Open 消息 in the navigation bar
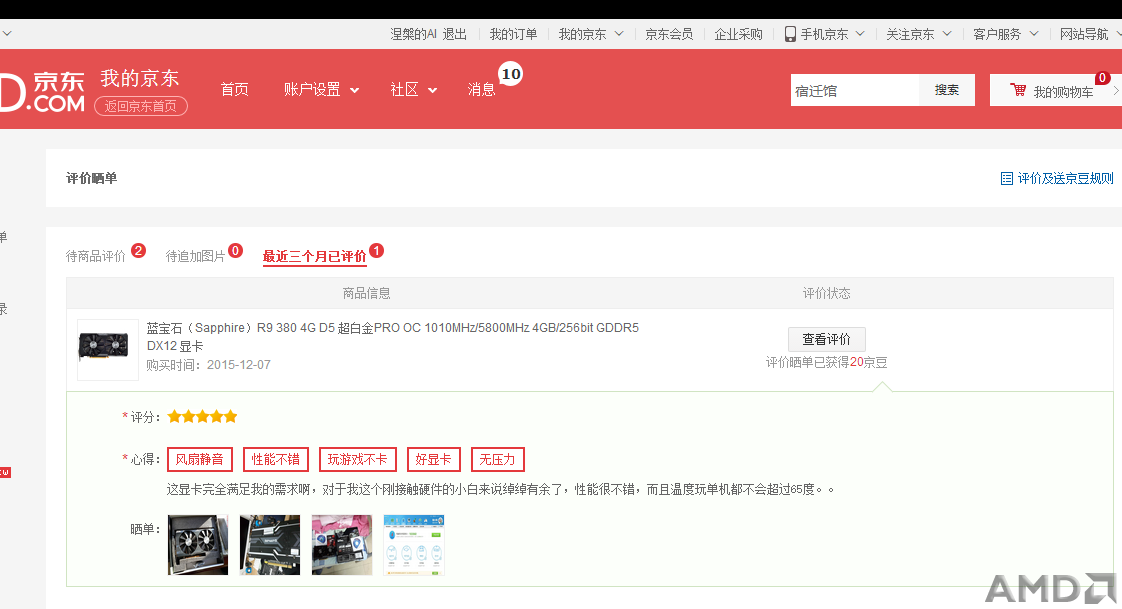The height and width of the screenshot is (609, 1122). pos(482,89)
